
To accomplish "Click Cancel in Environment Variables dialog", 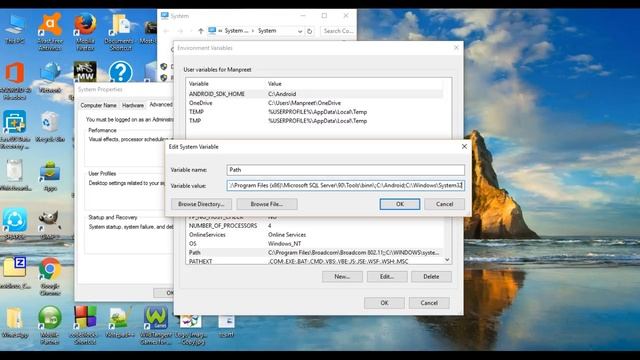I will [x=429, y=303].
